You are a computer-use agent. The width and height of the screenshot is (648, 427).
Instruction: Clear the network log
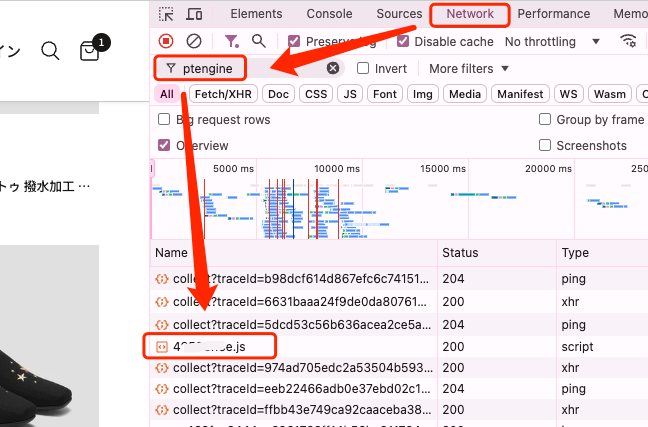click(x=194, y=41)
